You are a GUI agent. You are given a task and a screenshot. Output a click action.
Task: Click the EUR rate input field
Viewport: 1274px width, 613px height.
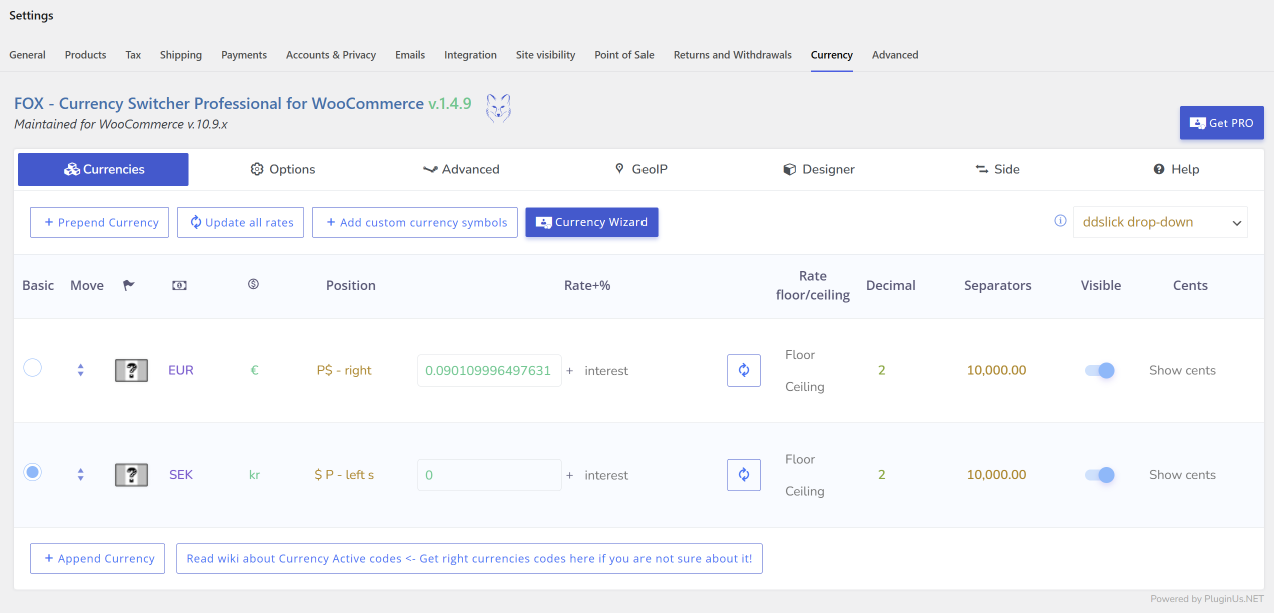click(x=489, y=370)
